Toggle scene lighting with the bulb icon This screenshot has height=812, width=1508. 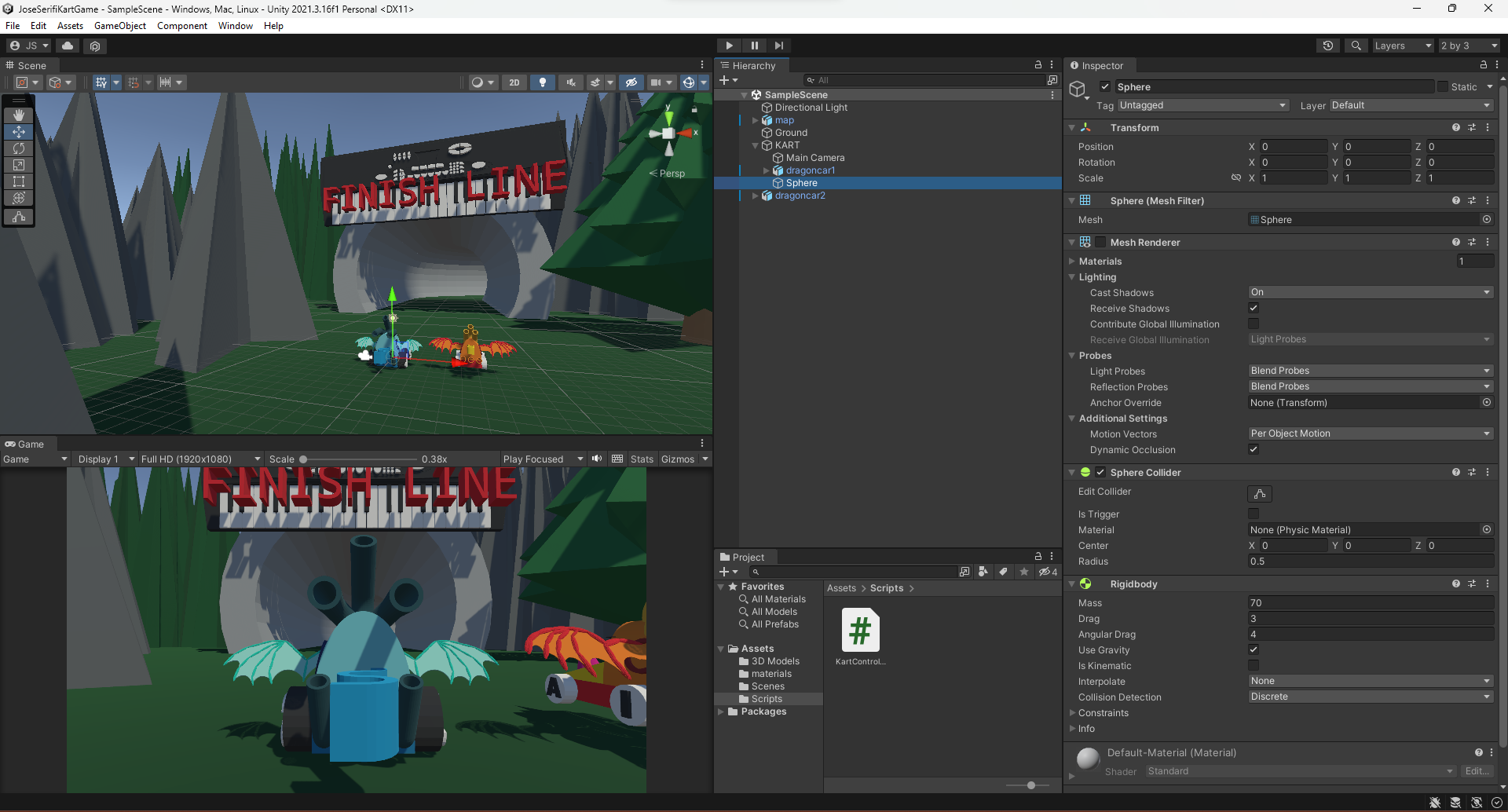click(x=542, y=82)
